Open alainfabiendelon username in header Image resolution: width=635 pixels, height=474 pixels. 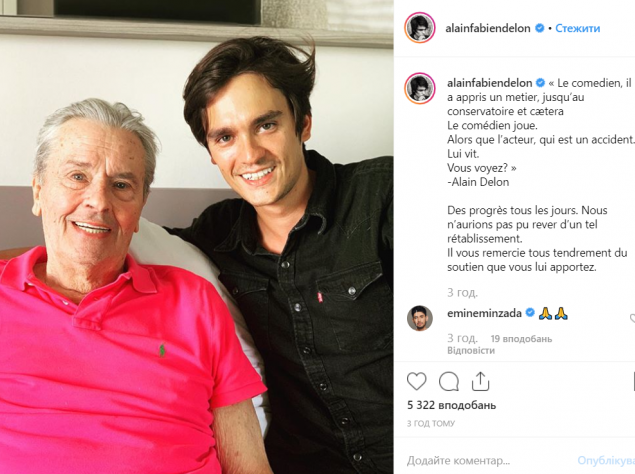point(488,28)
